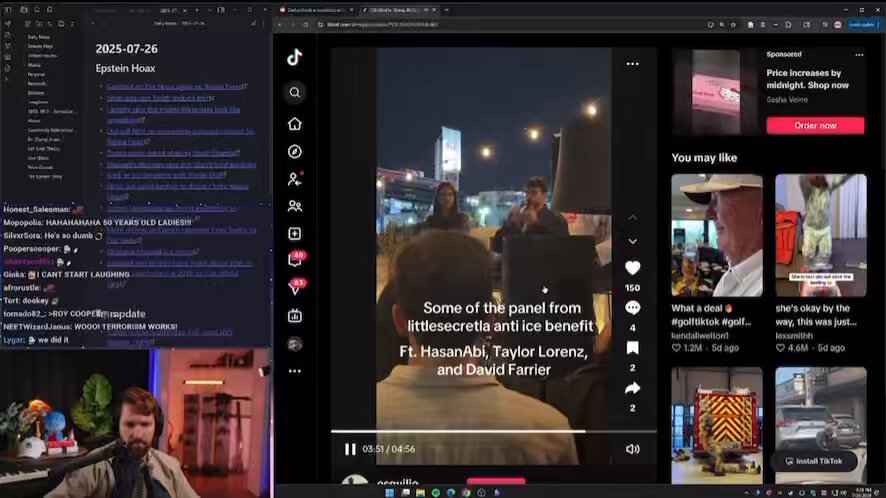Open the video options ellipsis menu

tap(632, 64)
